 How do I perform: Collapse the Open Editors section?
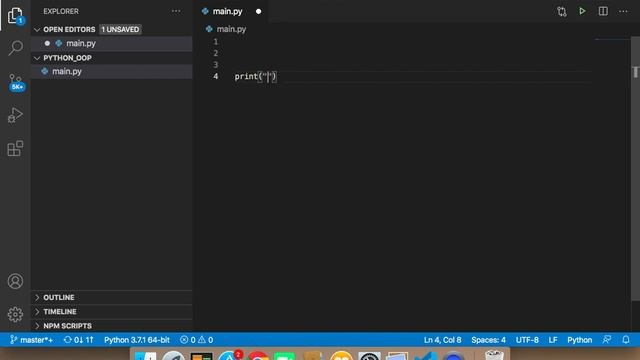pos(37,29)
